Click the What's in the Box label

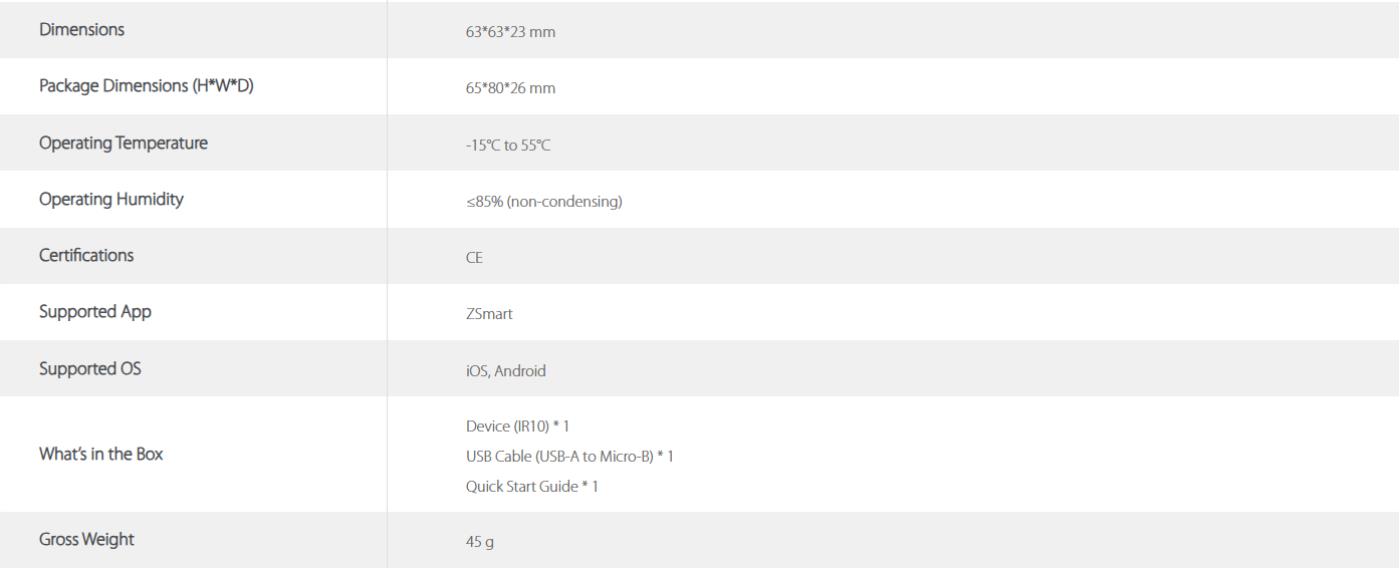(101, 453)
